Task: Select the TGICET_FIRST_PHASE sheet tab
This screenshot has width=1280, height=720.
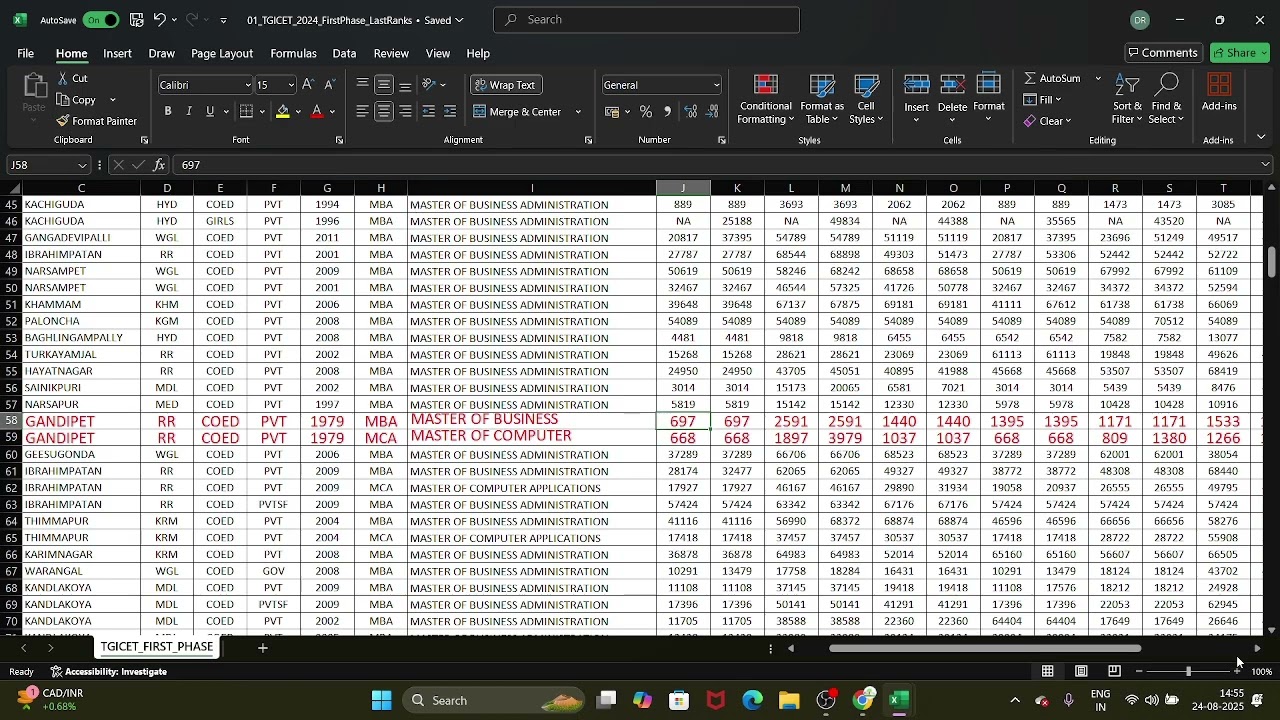Action: pos(157,647)
